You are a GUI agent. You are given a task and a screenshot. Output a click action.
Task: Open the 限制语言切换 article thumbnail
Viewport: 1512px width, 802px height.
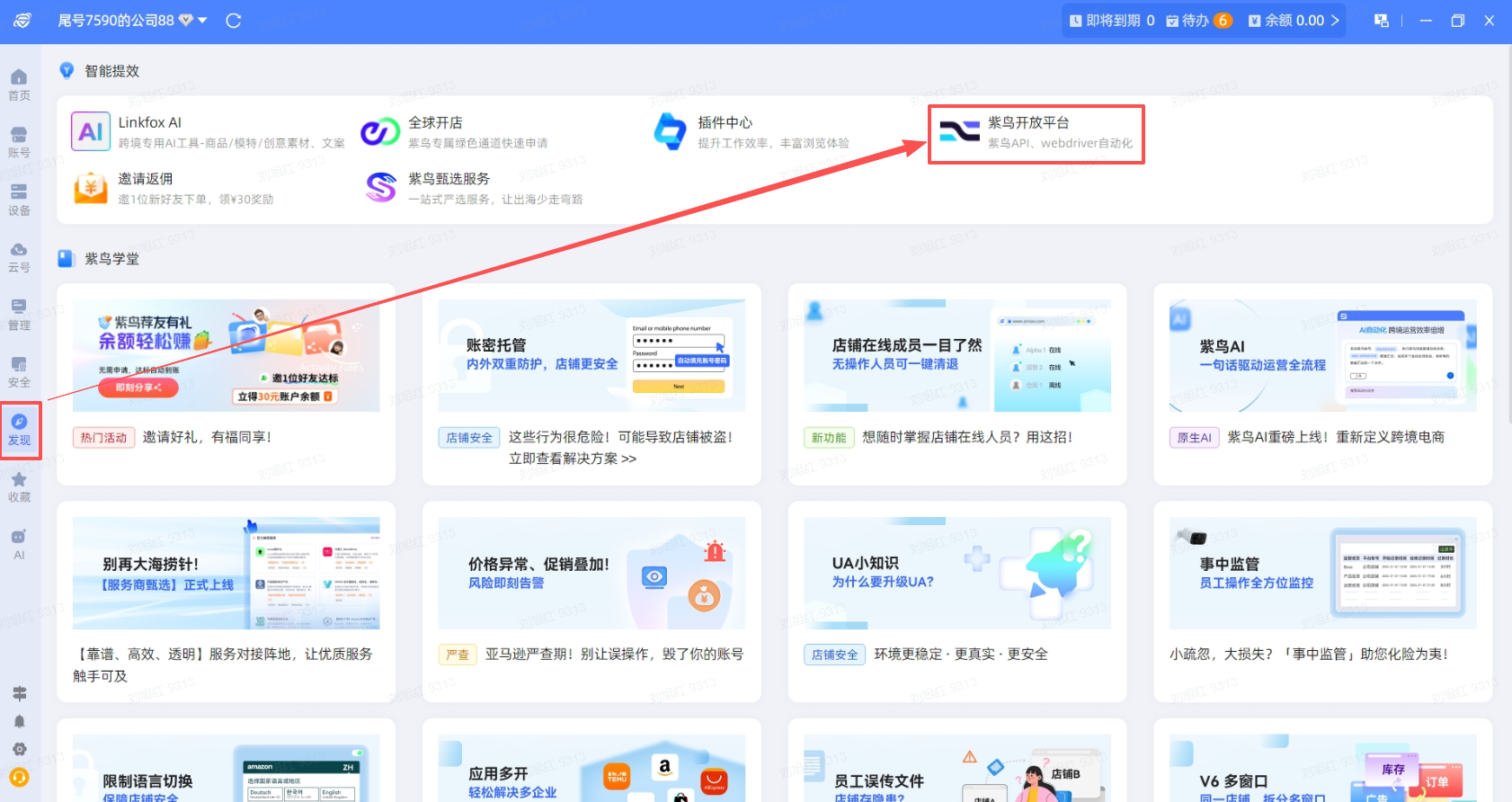(227, 768)
